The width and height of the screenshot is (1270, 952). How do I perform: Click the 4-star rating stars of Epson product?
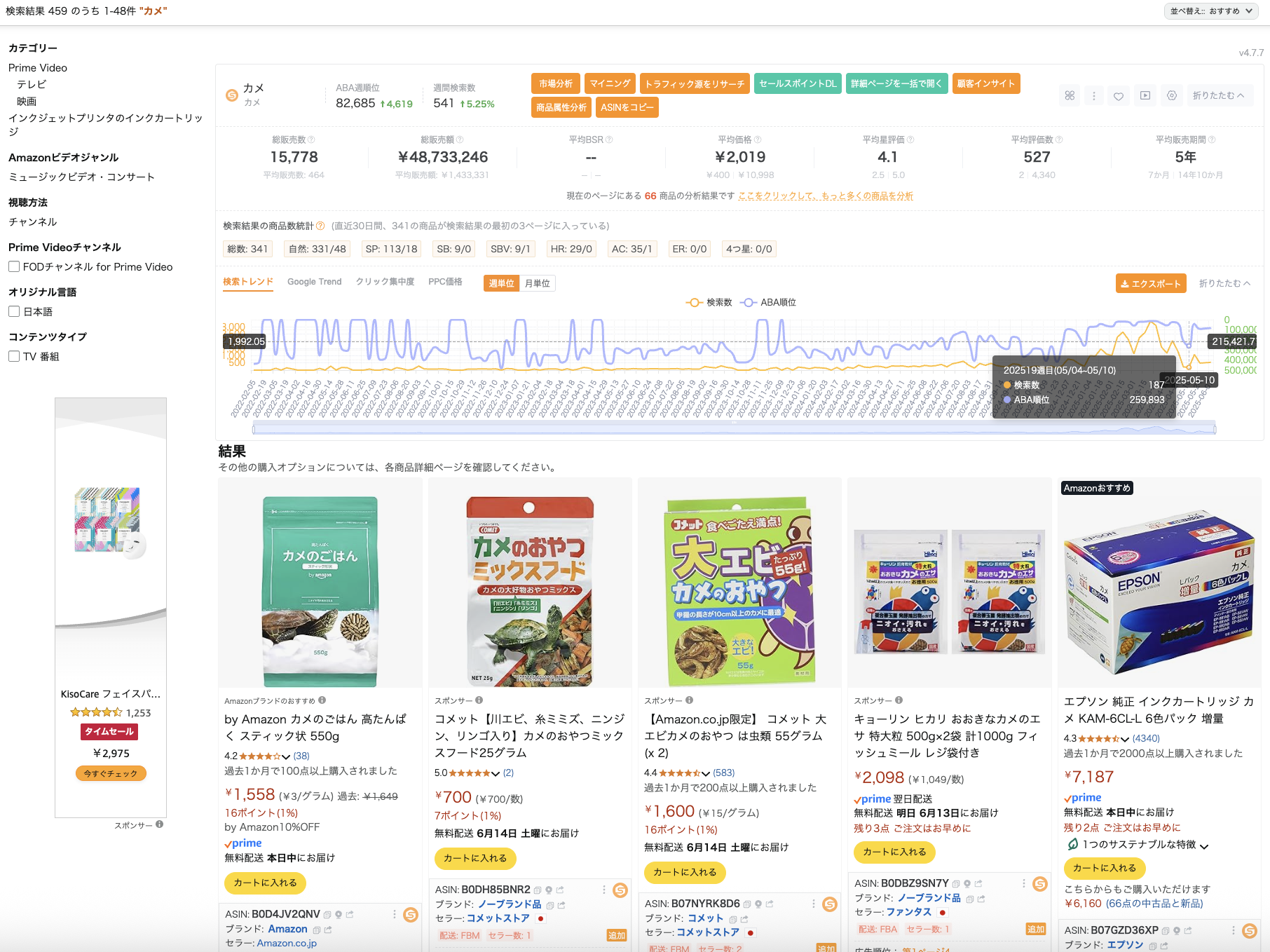1099,739
